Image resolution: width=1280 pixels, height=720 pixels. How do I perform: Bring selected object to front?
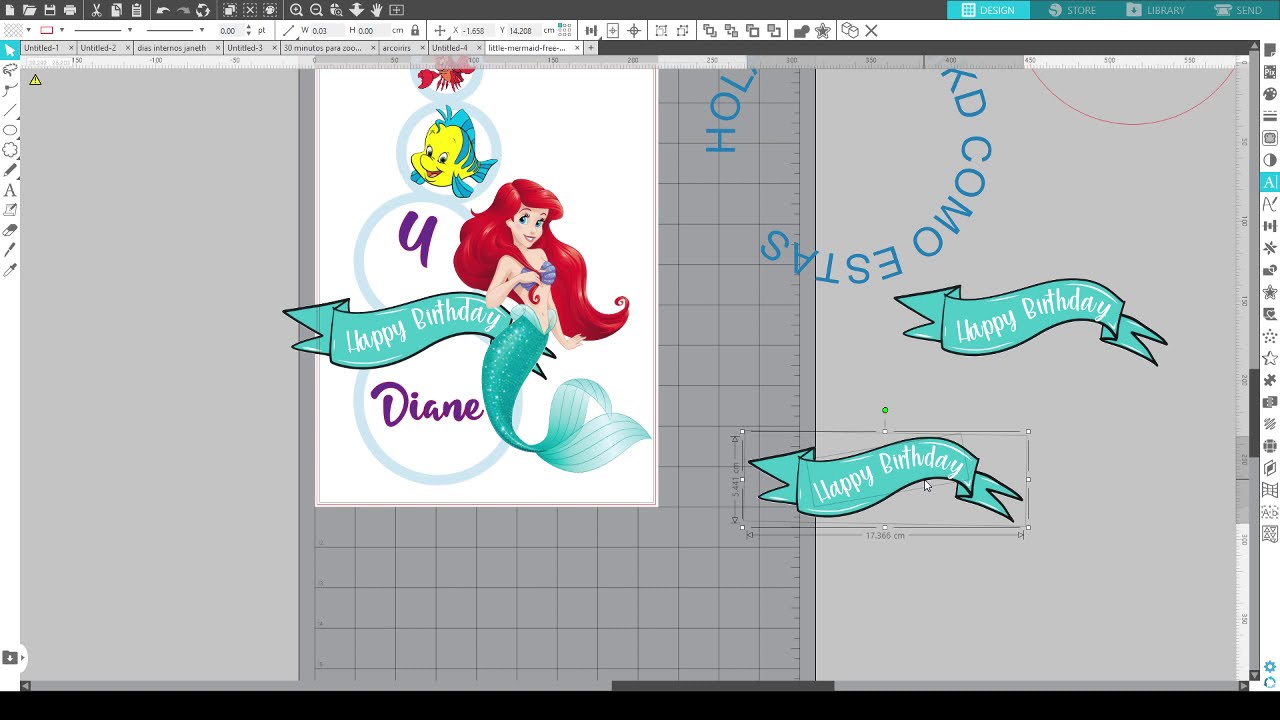[709, 31]
